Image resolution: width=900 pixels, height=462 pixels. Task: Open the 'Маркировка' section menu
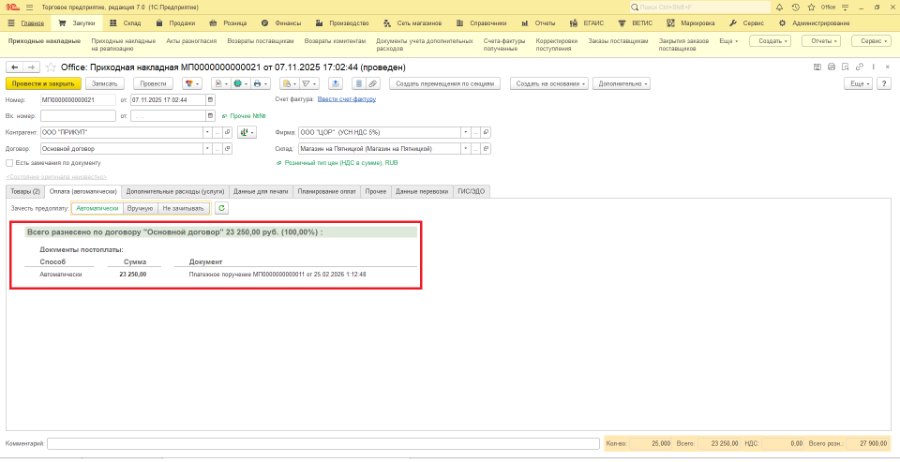(x=691, y=24)
